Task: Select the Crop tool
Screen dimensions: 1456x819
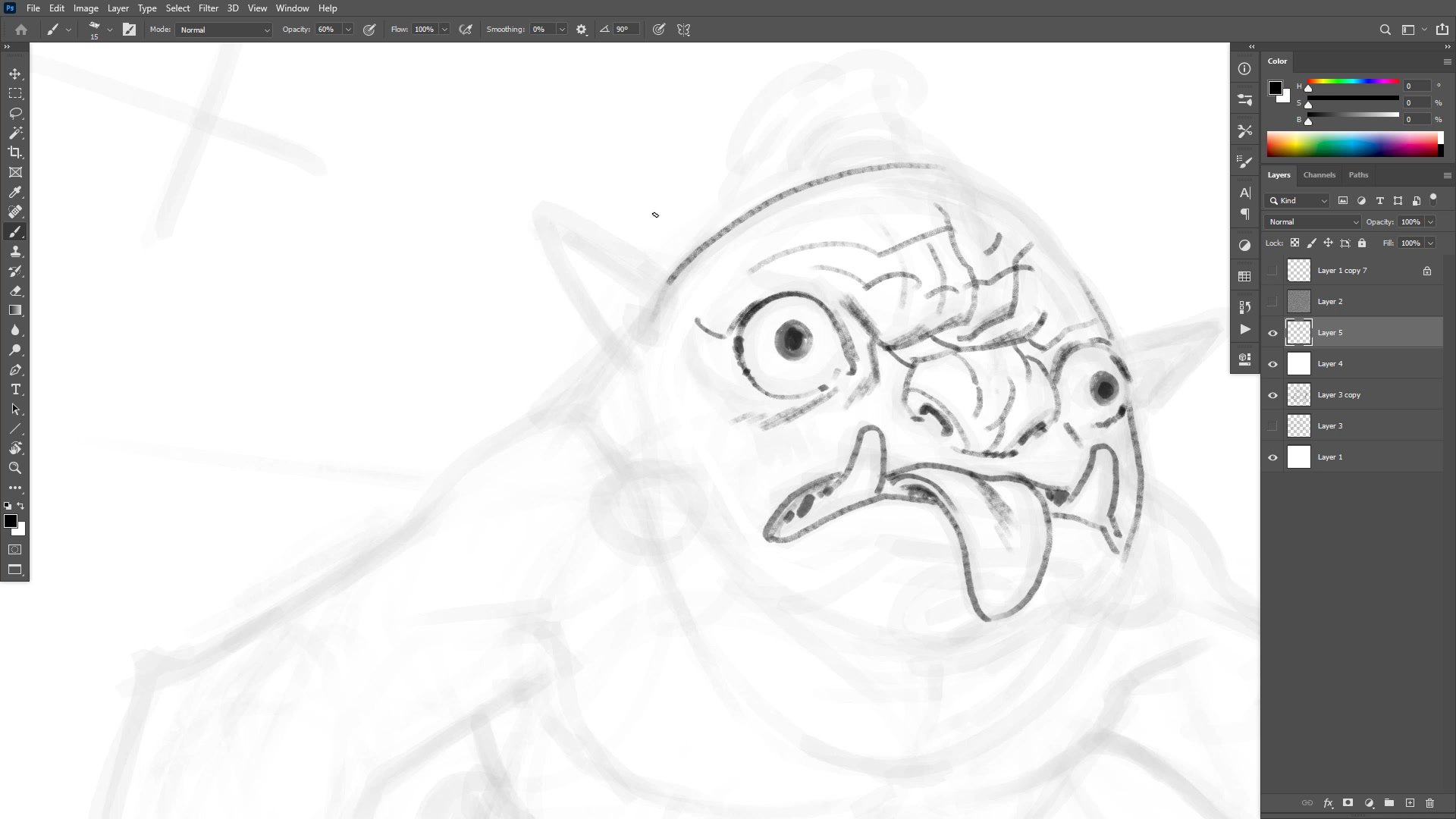Action: [x=15, y=152]
